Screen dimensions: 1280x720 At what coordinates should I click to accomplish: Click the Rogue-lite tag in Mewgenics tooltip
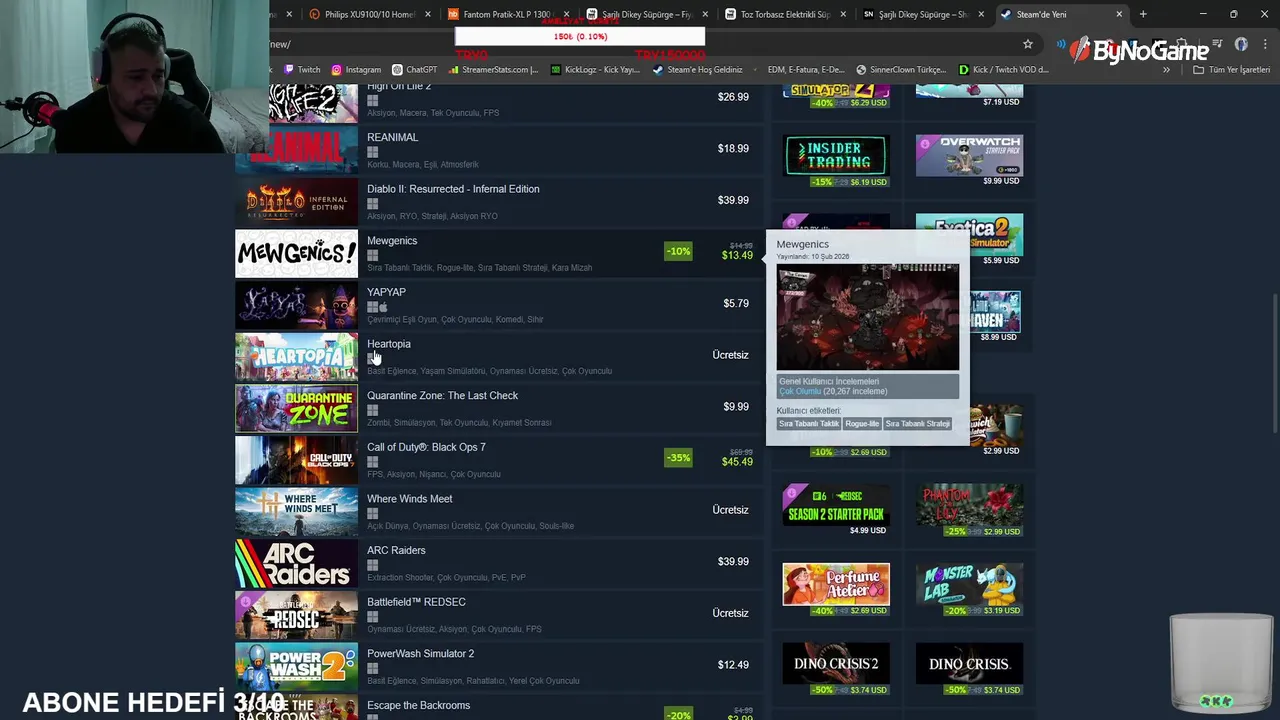[x=862, y=424]
